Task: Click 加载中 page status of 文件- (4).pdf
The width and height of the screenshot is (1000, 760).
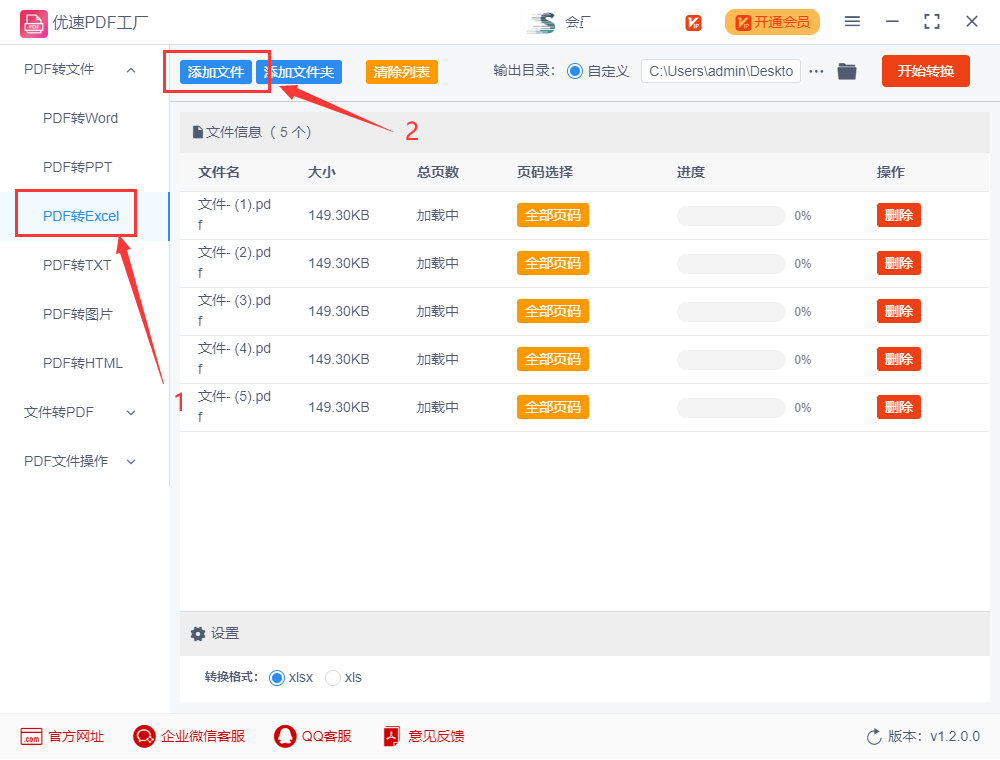Action: (438, 360)
